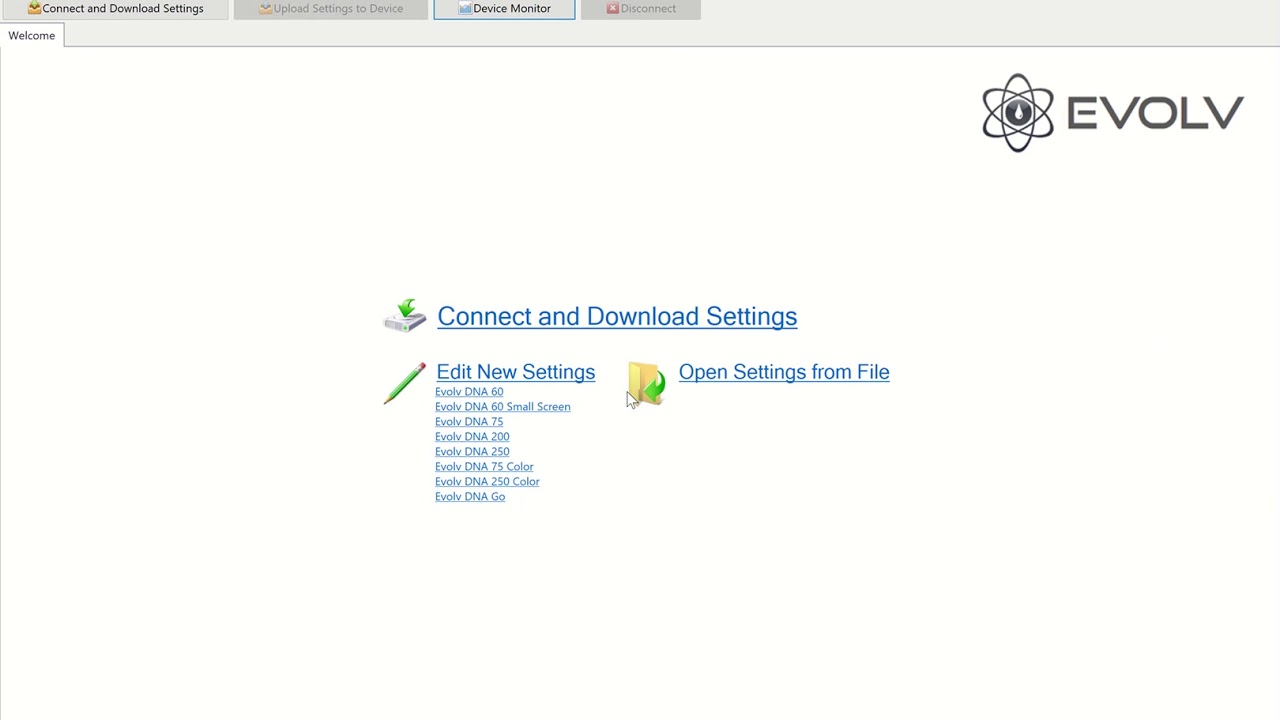Screen dimensions: 1280x720
Task: Click Upload Settings to Device toolbar button
Action: point(330,9)
